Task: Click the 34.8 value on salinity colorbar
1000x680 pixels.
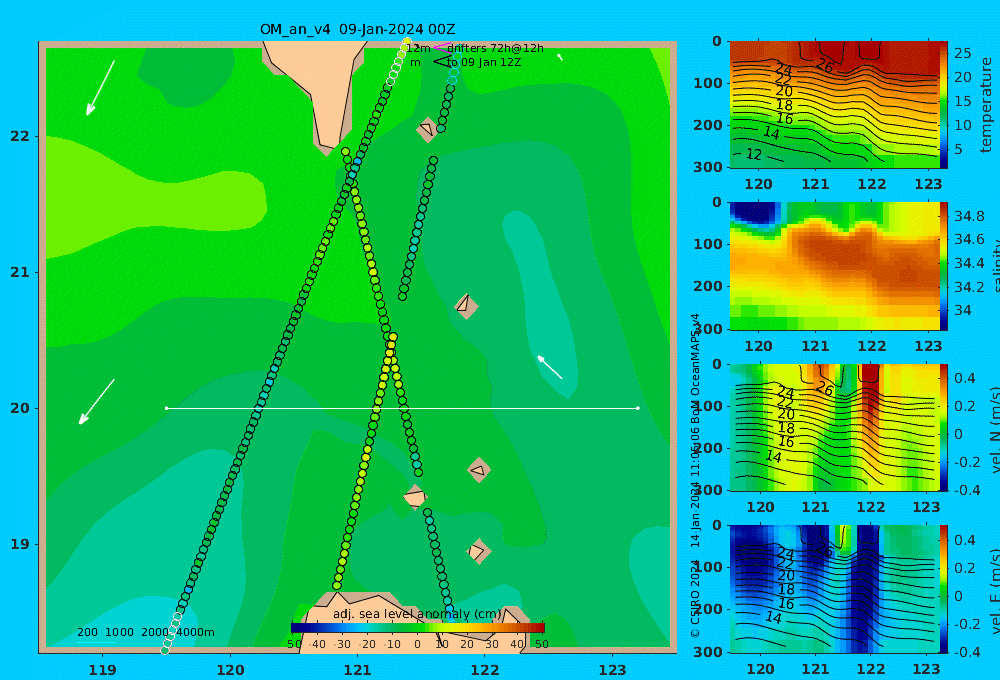Action: [x=969, y=216]
